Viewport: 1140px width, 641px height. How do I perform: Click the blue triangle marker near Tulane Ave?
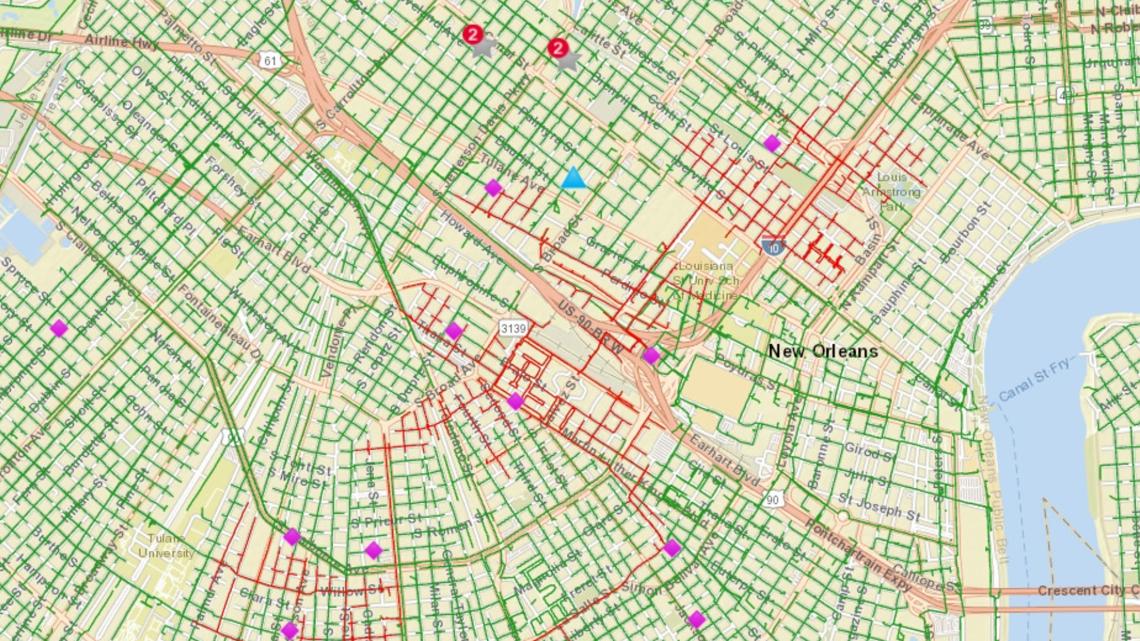[x=574, y=179]
